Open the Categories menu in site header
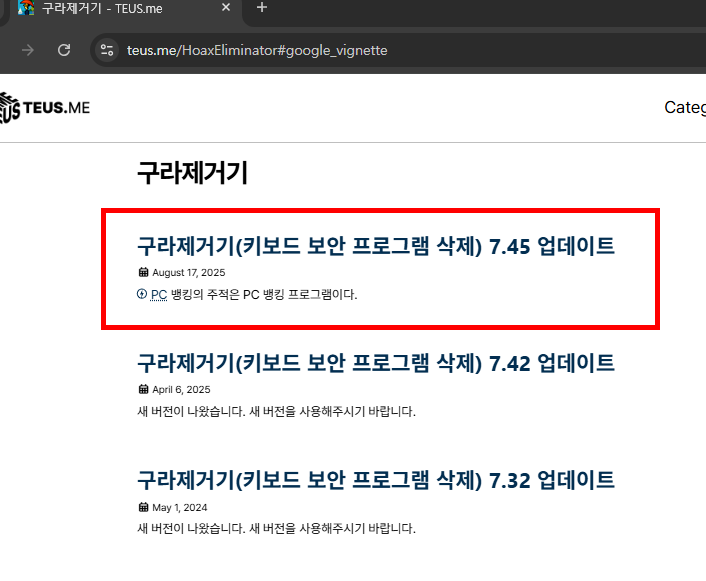Image resolution: width=706 pixels, height=581 pixels. tap(685, 108)
